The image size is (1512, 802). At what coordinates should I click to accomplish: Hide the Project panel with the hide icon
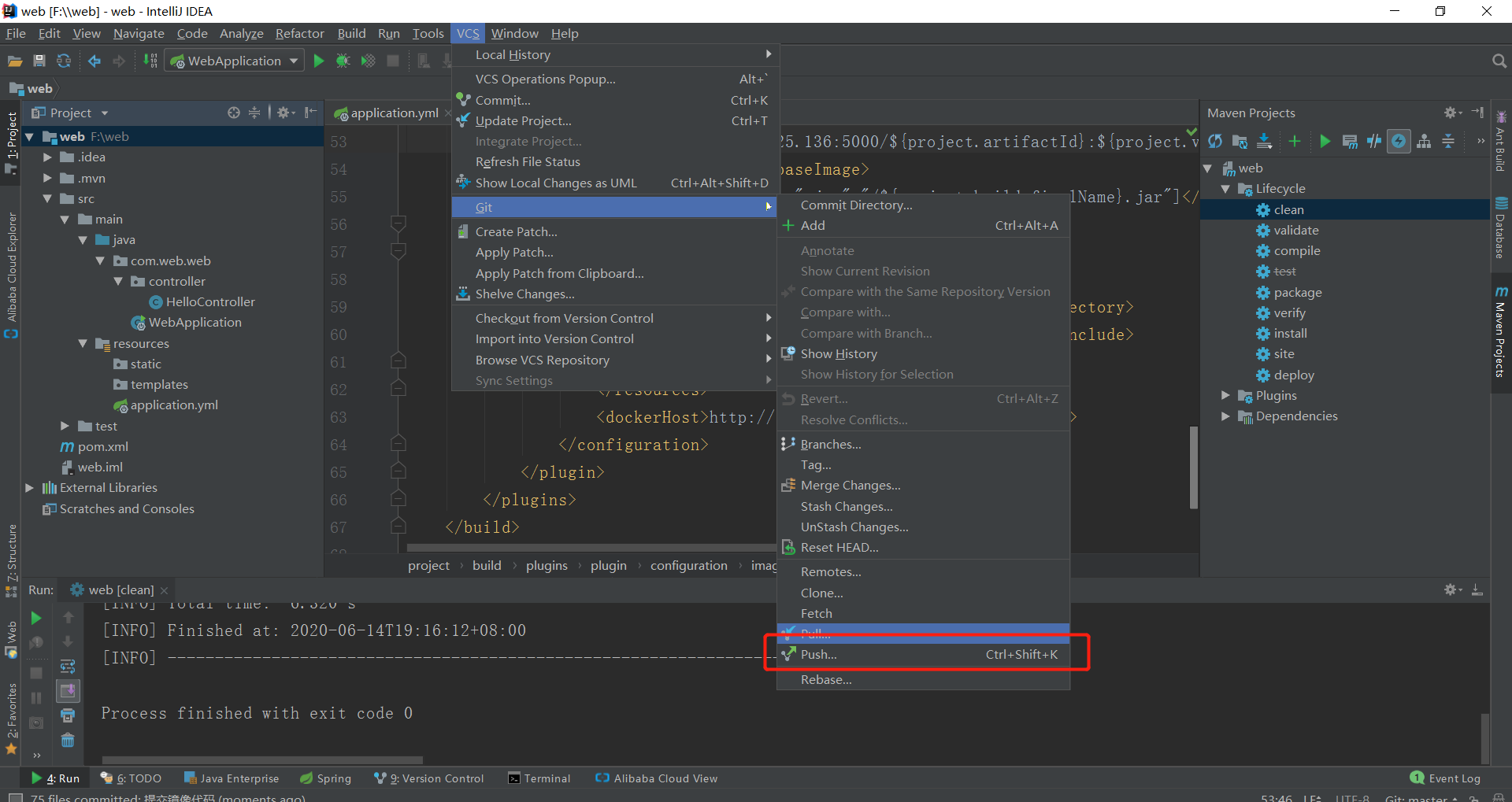[311, 113]
